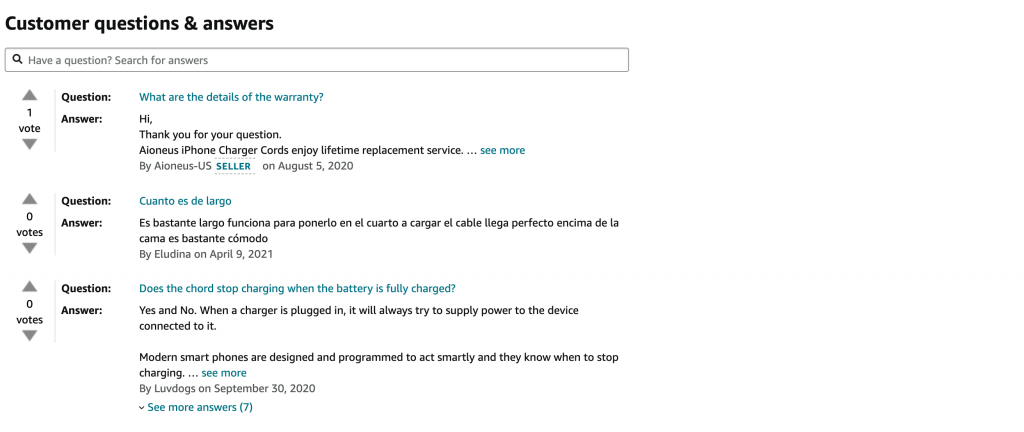Viewport: 1024px width, 432px height.
Task: Open the 'Cuanto es de largo' question
Action: pyautogui.click(x=185, y=201)
